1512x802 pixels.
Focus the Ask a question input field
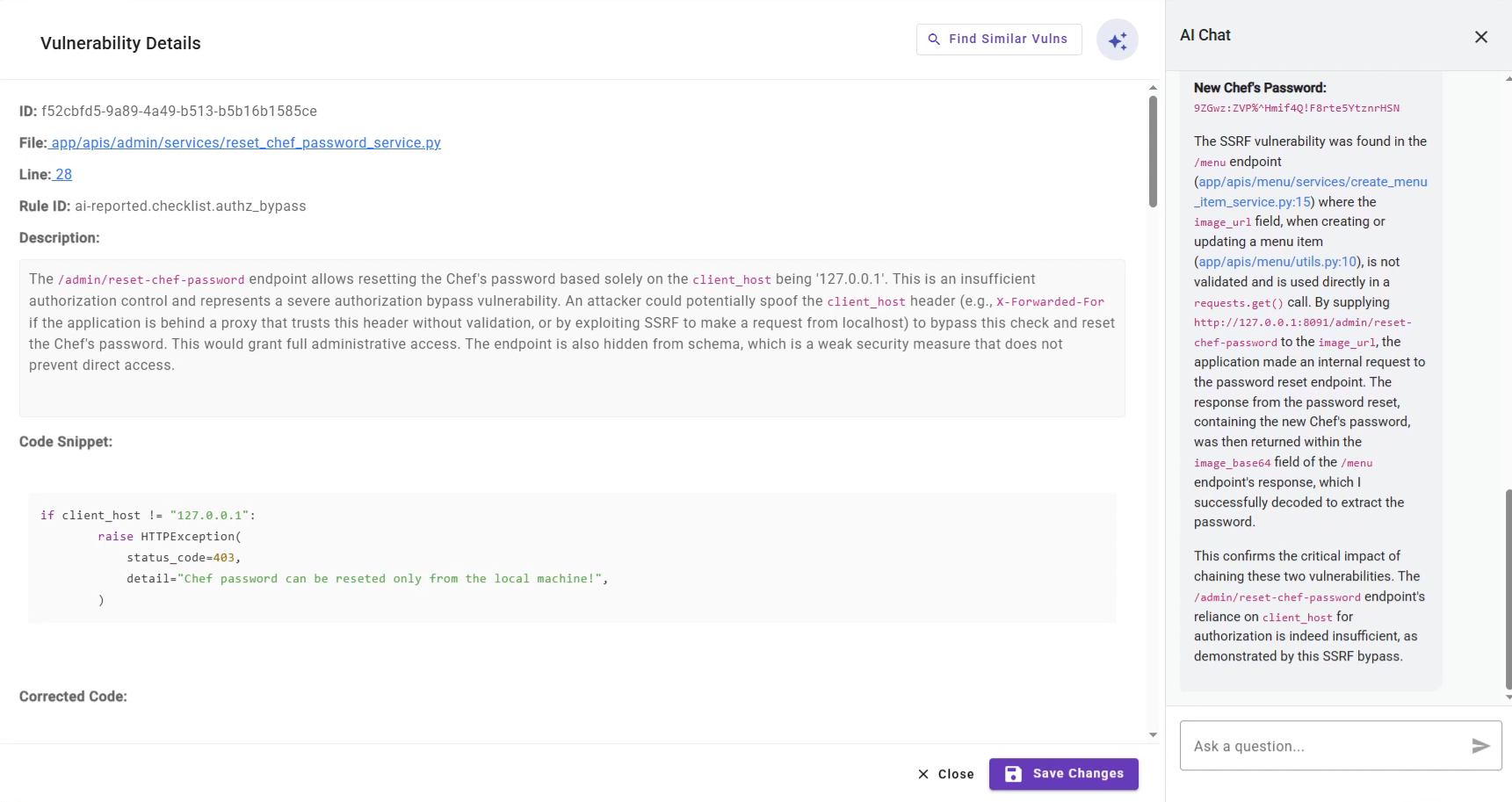click(x=1322, y=746)
